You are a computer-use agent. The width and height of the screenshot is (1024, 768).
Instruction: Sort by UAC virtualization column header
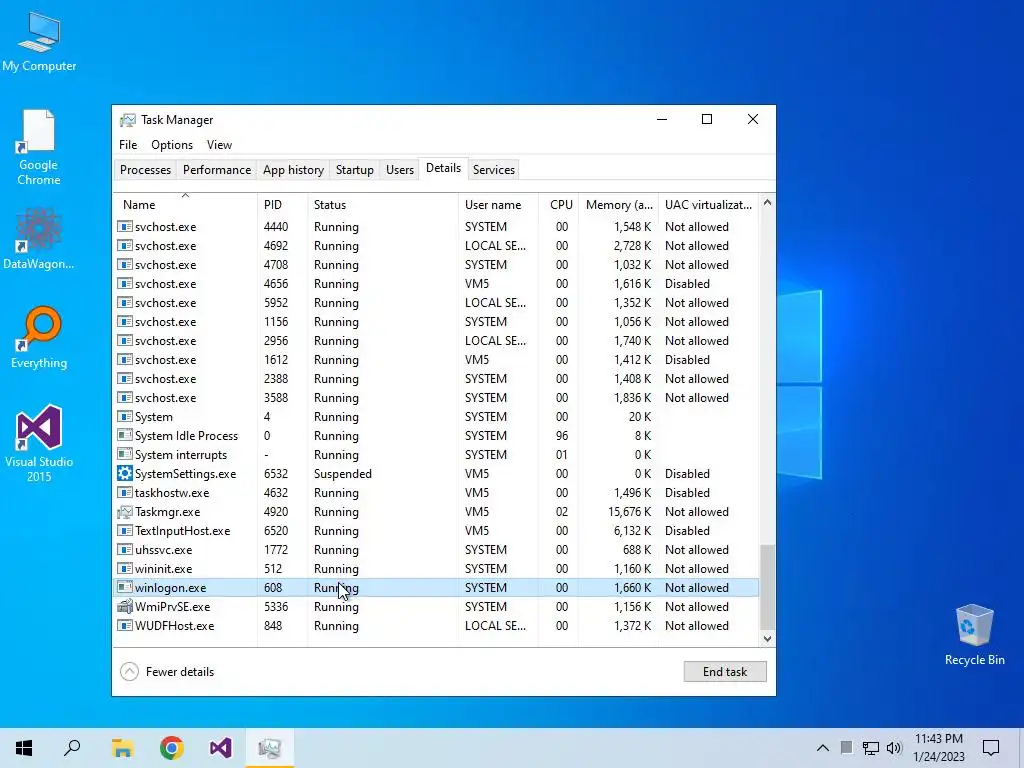709,204
